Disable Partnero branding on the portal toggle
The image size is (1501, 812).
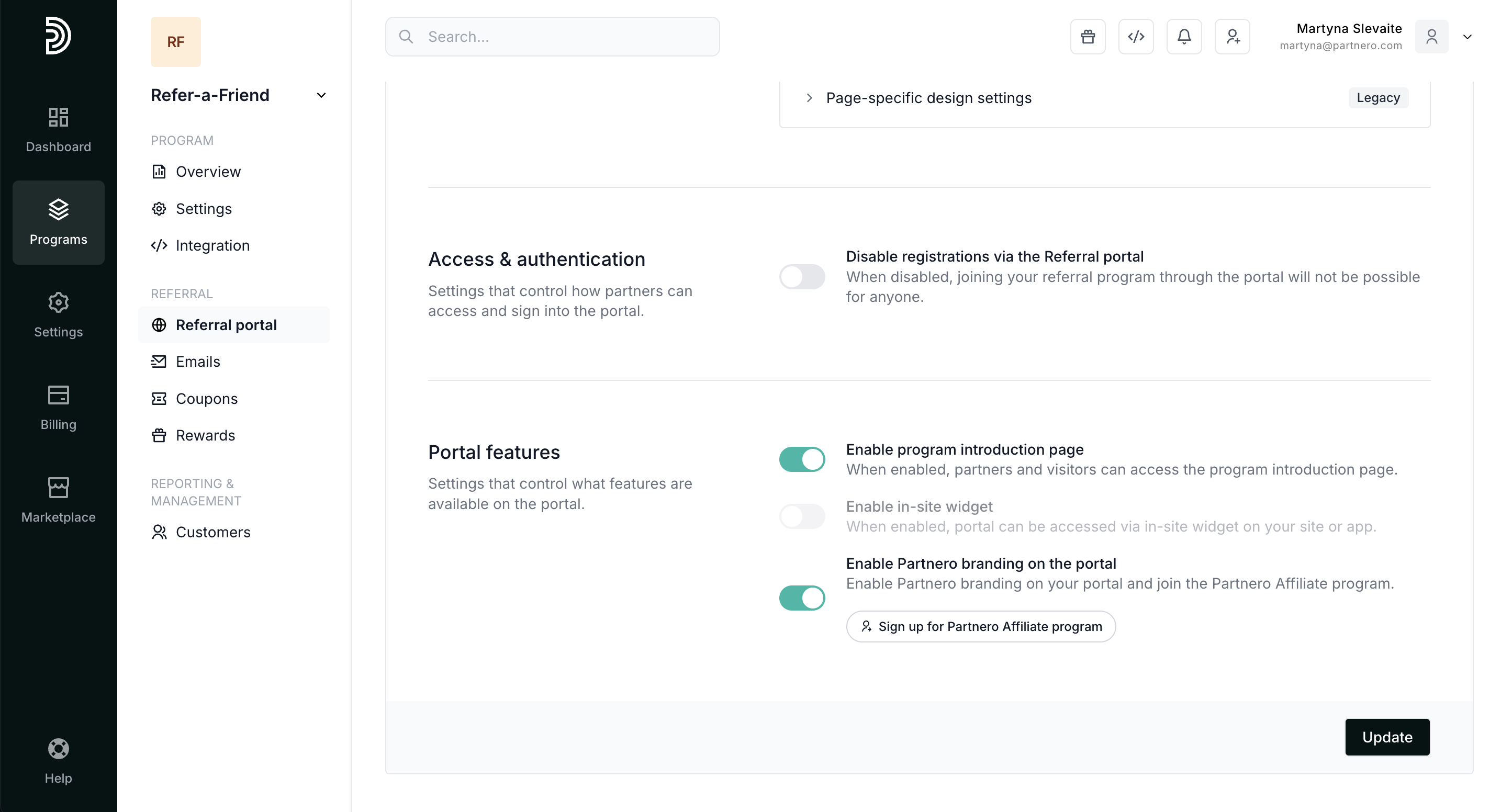tap(802, 597)
